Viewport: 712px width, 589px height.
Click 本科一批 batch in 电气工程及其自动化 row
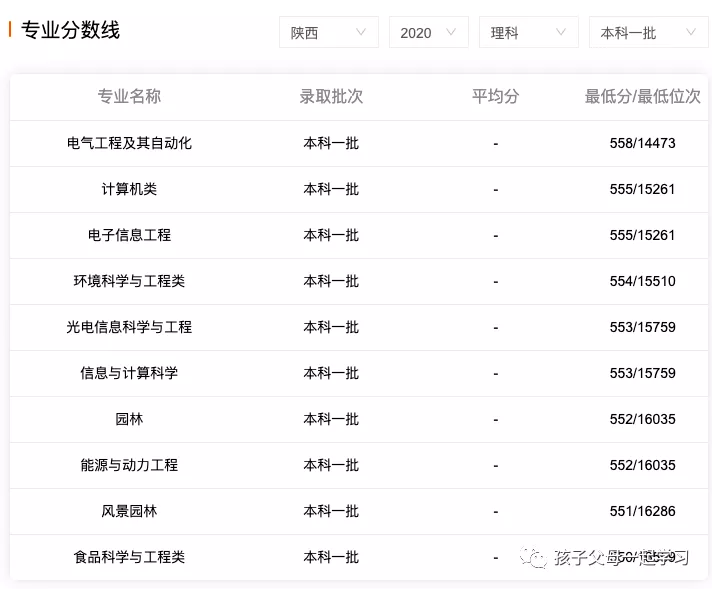tap(331, 144)
